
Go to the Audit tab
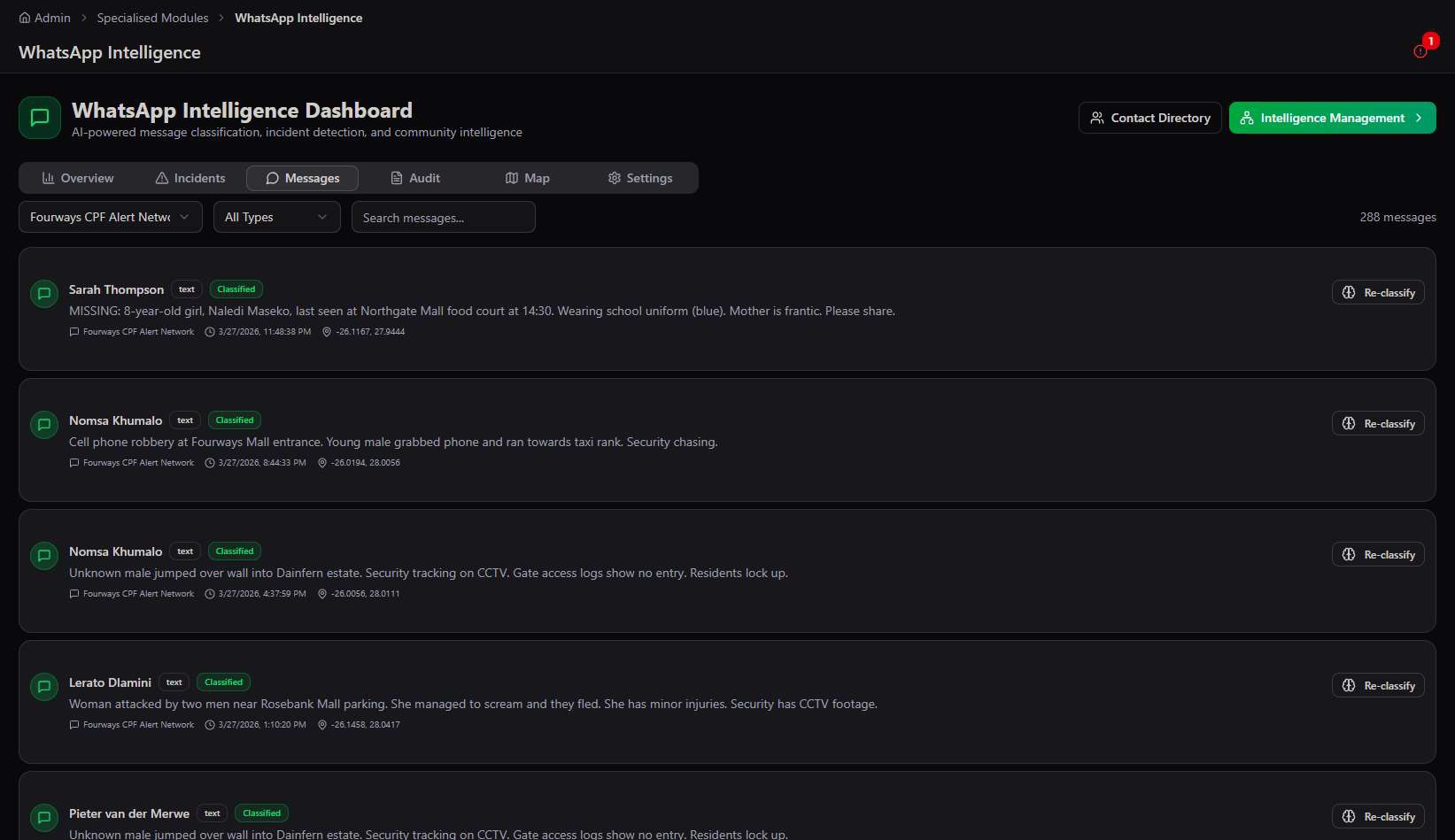tap(415, 178)
